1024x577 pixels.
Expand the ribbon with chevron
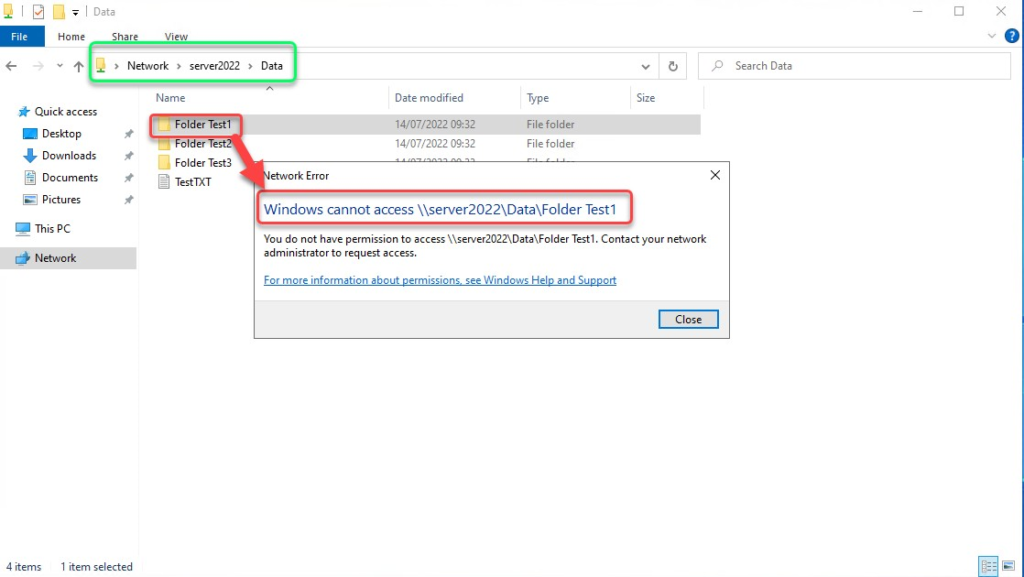[x=991, y=37]
